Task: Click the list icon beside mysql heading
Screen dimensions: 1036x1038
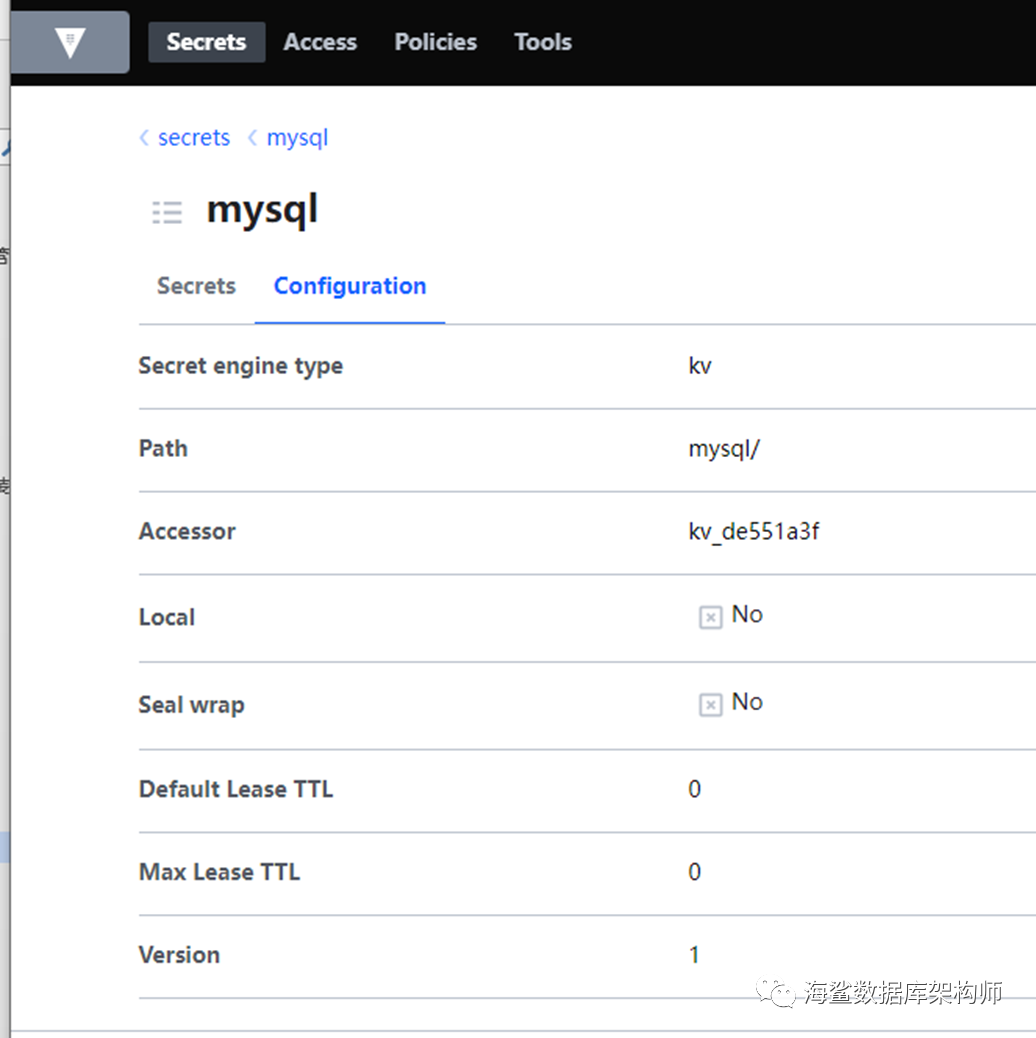Action: pos(167,212)
